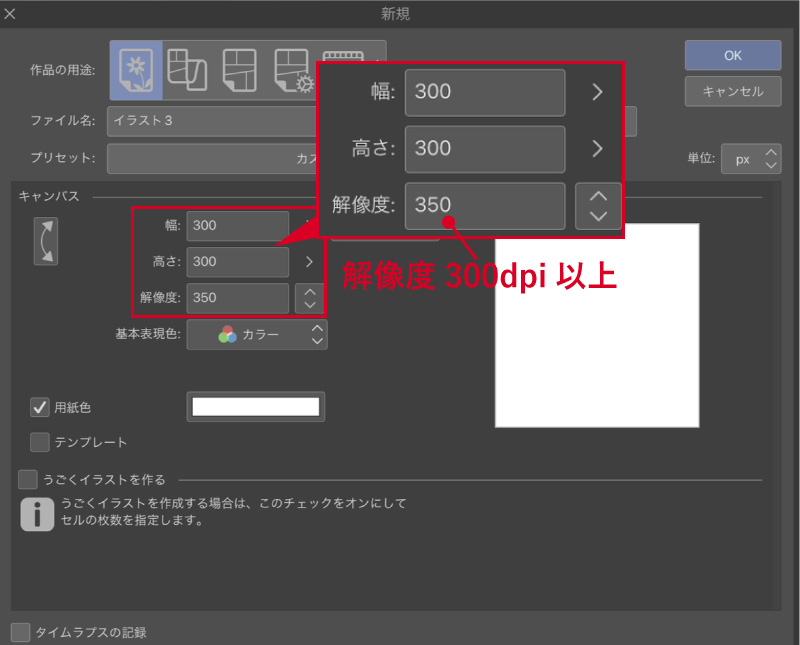Select the Comic work type icon
This screenshot has height=645, width=800.
click(240, 70)
